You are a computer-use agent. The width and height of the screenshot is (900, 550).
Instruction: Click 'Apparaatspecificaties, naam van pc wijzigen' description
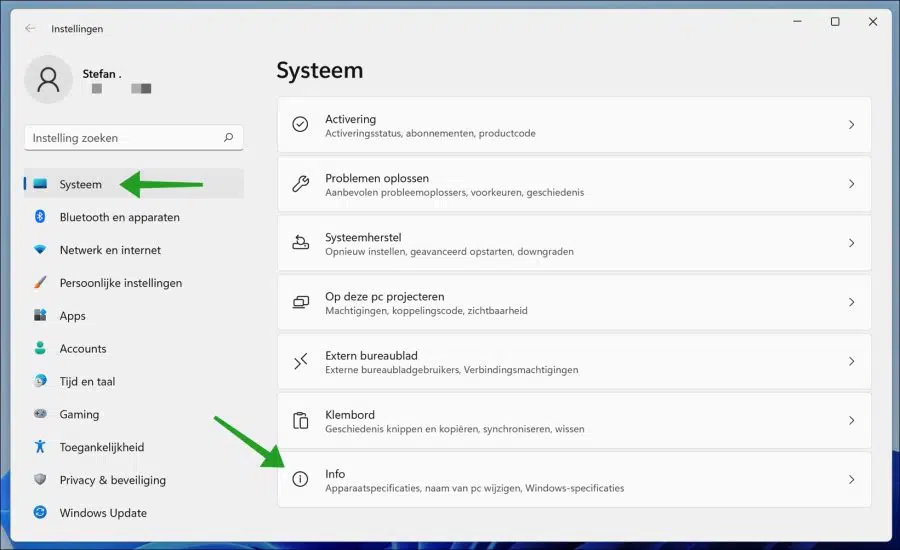474,488
